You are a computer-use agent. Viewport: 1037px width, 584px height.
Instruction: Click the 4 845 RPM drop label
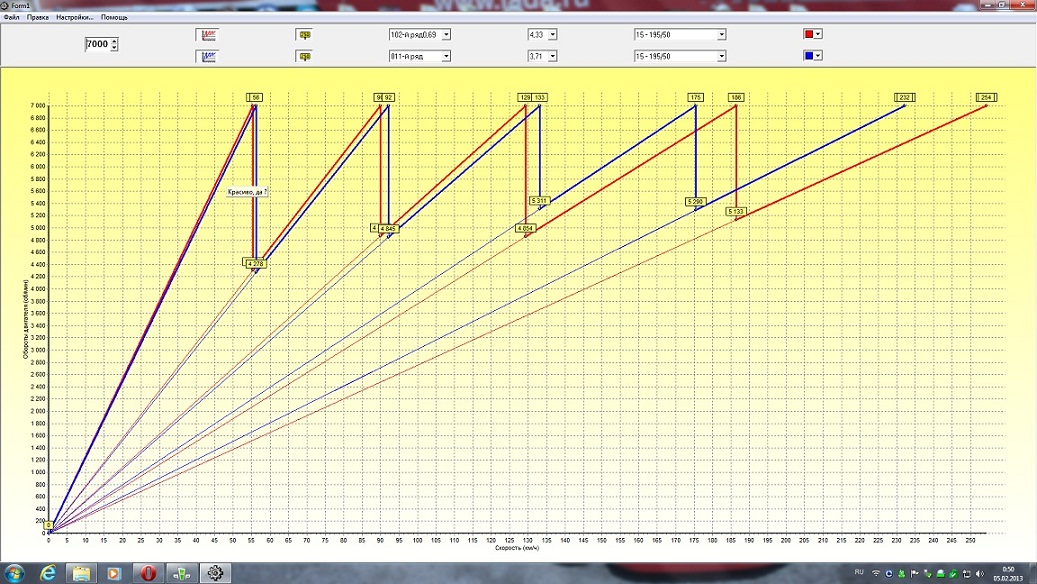click(388, 228)
